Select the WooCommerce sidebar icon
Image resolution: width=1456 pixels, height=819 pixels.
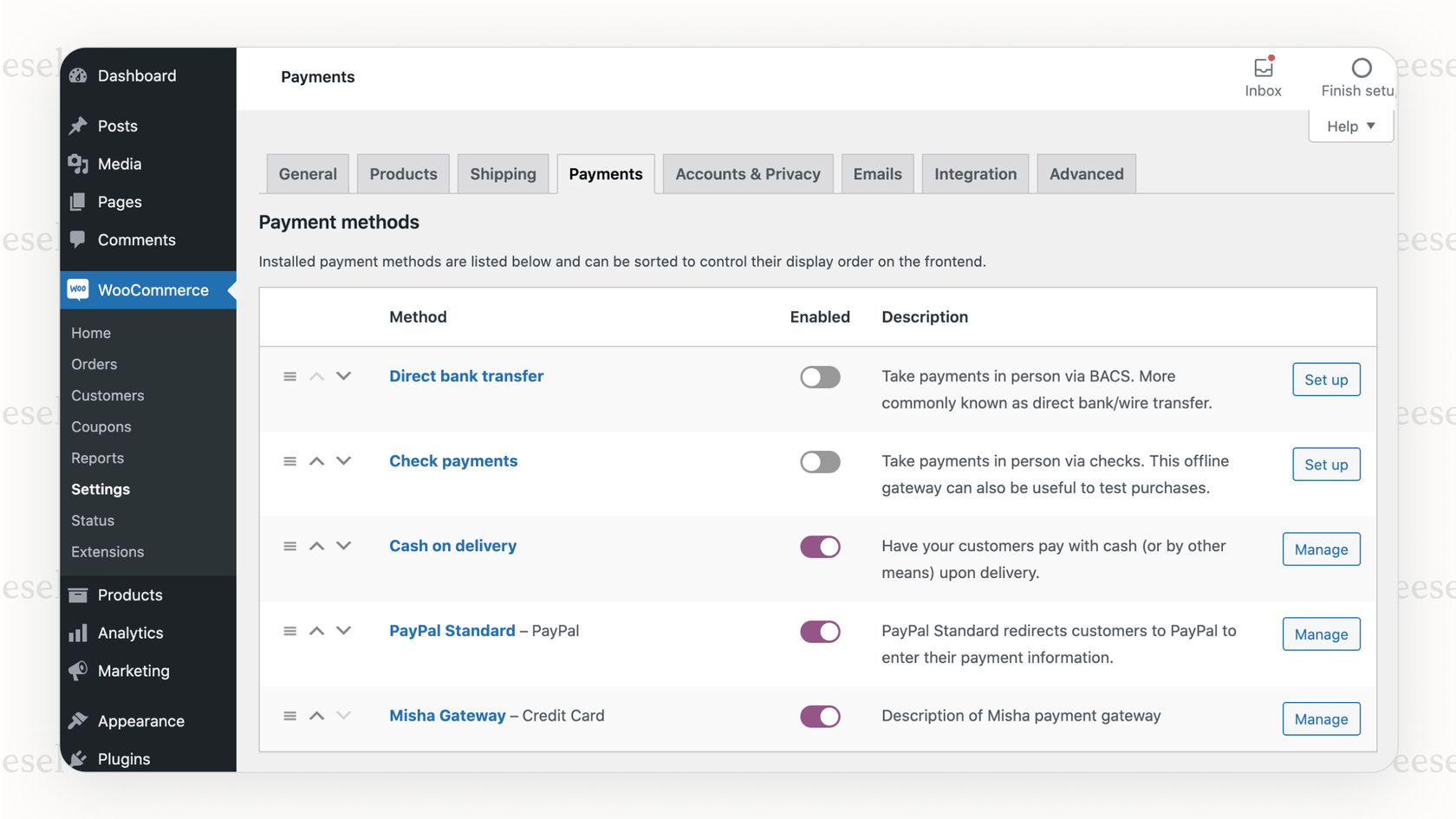[x=77, y=289]
